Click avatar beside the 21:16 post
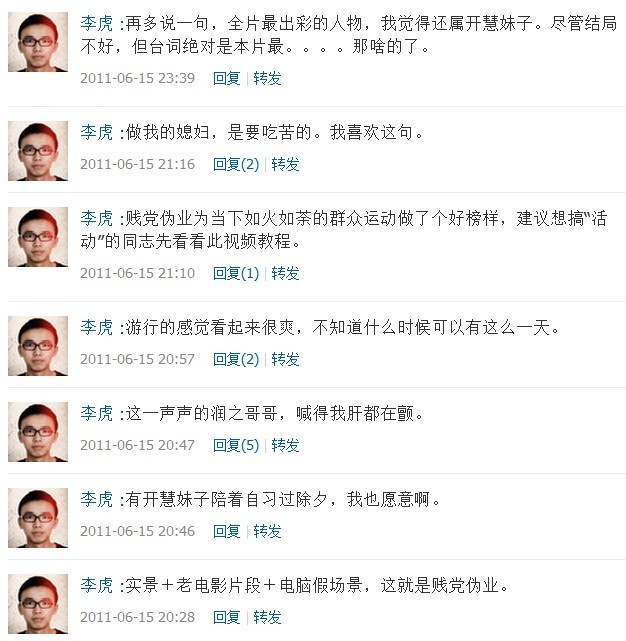 click(38, 151)
